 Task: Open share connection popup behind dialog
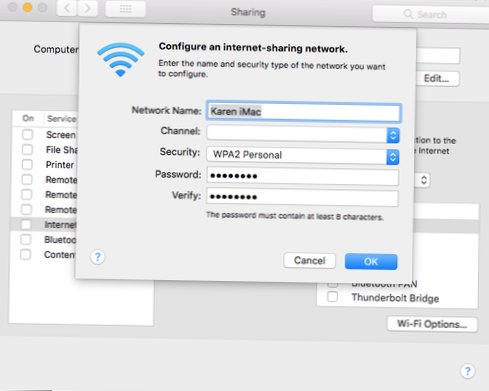tap(424, 180)
